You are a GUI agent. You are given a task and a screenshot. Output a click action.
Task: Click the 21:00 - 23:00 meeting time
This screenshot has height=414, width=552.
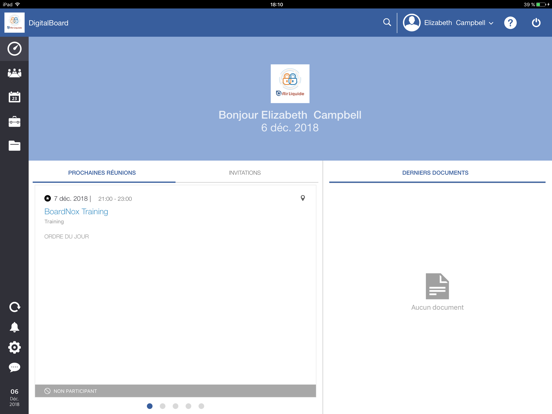115,199
